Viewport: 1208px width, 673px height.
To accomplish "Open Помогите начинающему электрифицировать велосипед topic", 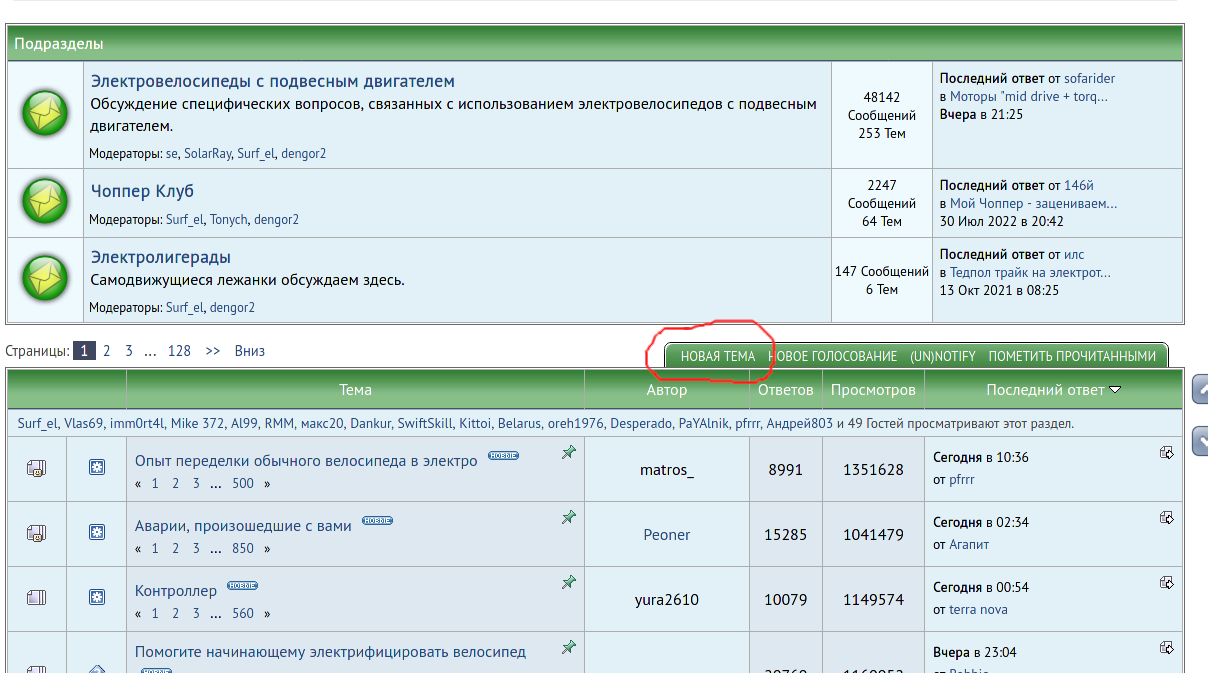I will pyautogui.click(x=330, y=652).
